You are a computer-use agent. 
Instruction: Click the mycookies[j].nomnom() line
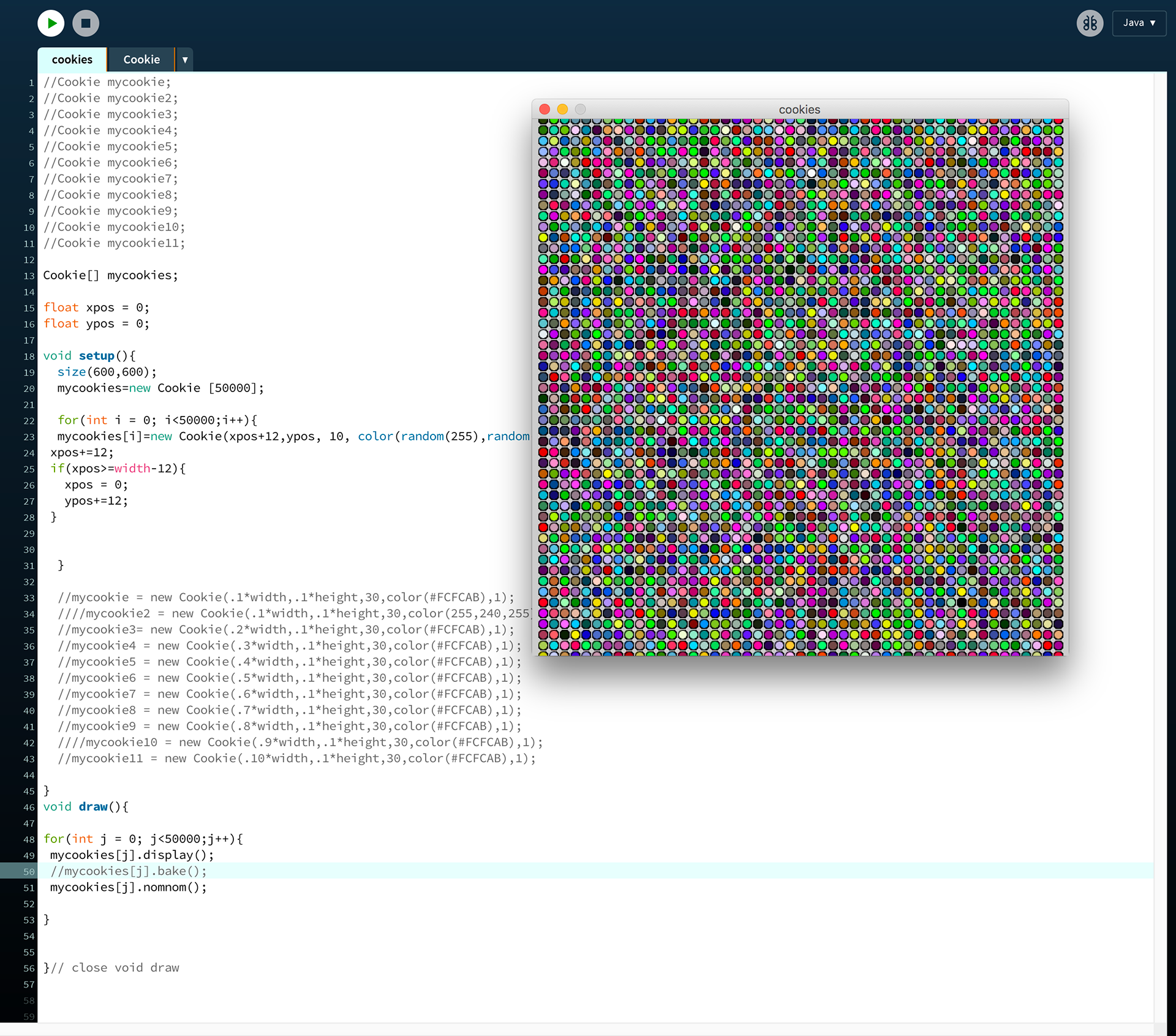[129, 887]
